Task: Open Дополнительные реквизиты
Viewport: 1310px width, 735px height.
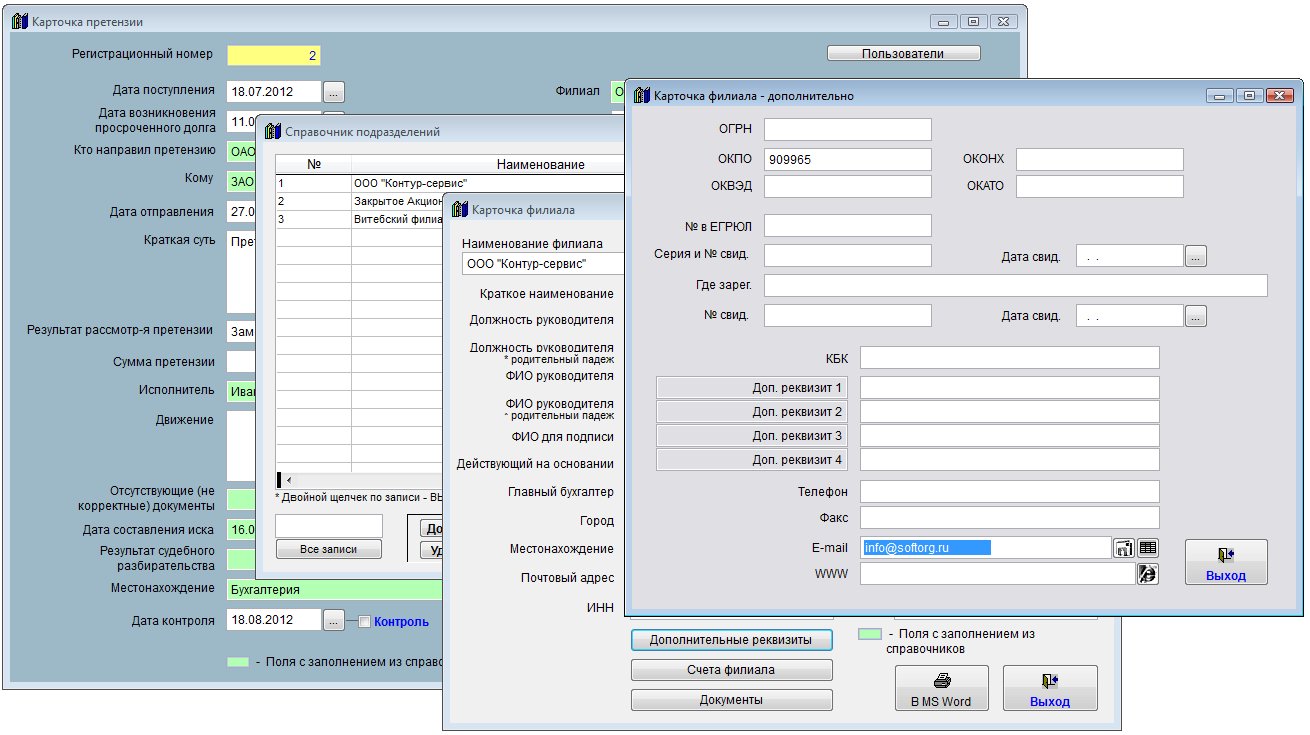Action: point(731,640)
